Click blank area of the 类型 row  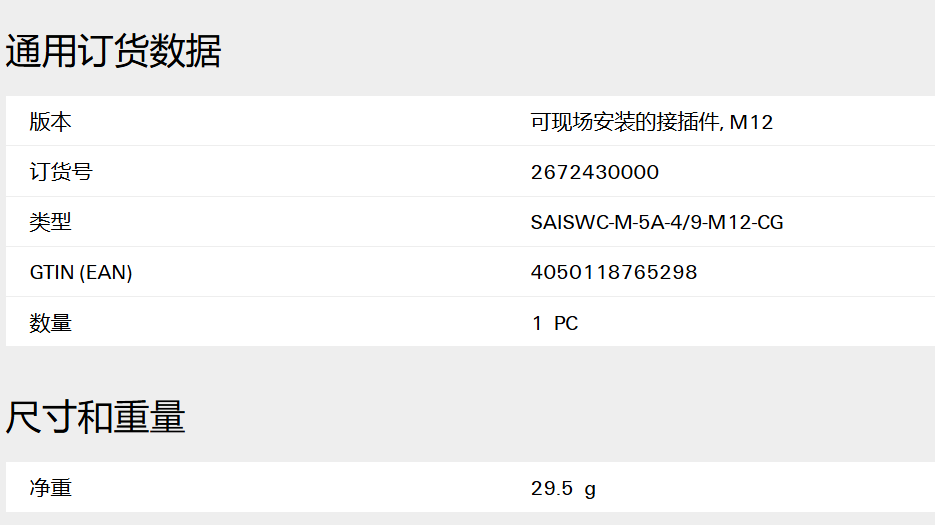click(x=310, y=222)
